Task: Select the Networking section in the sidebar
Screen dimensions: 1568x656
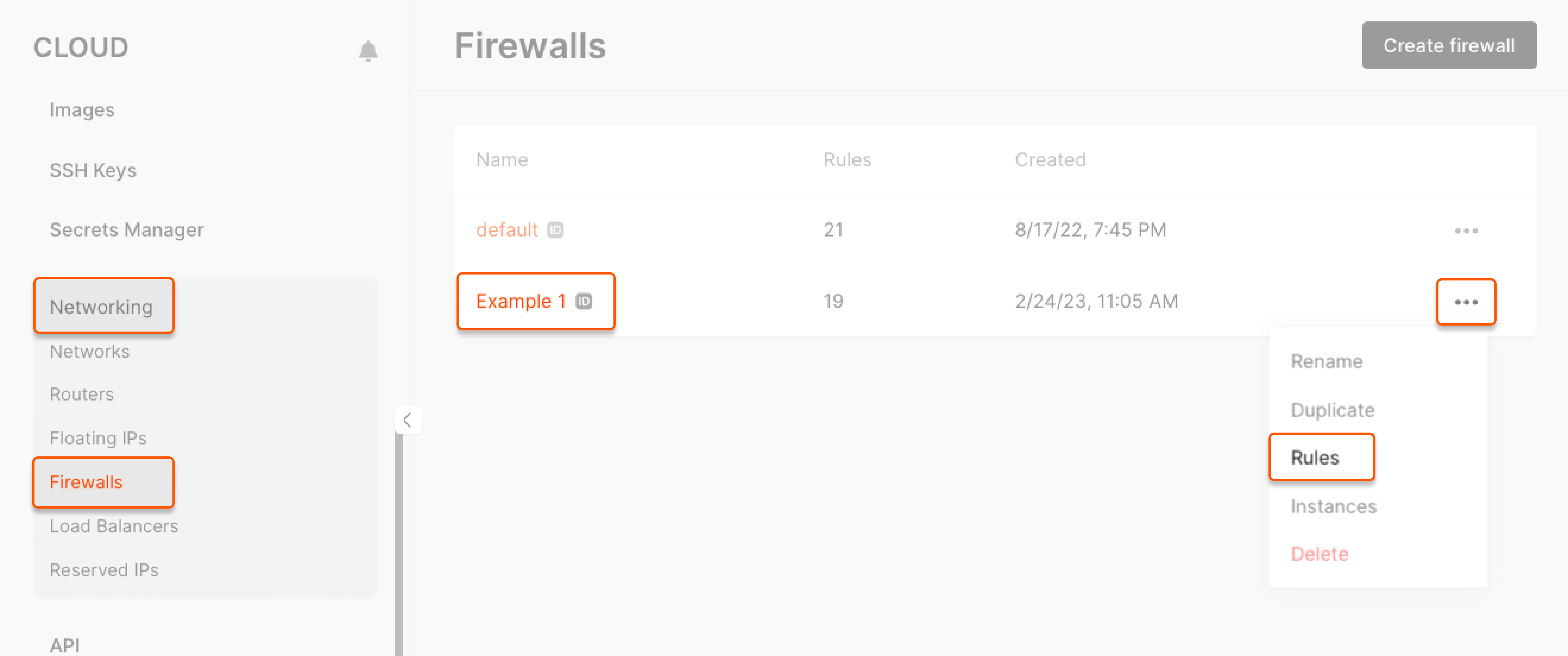Action: (x=102, y=307)
